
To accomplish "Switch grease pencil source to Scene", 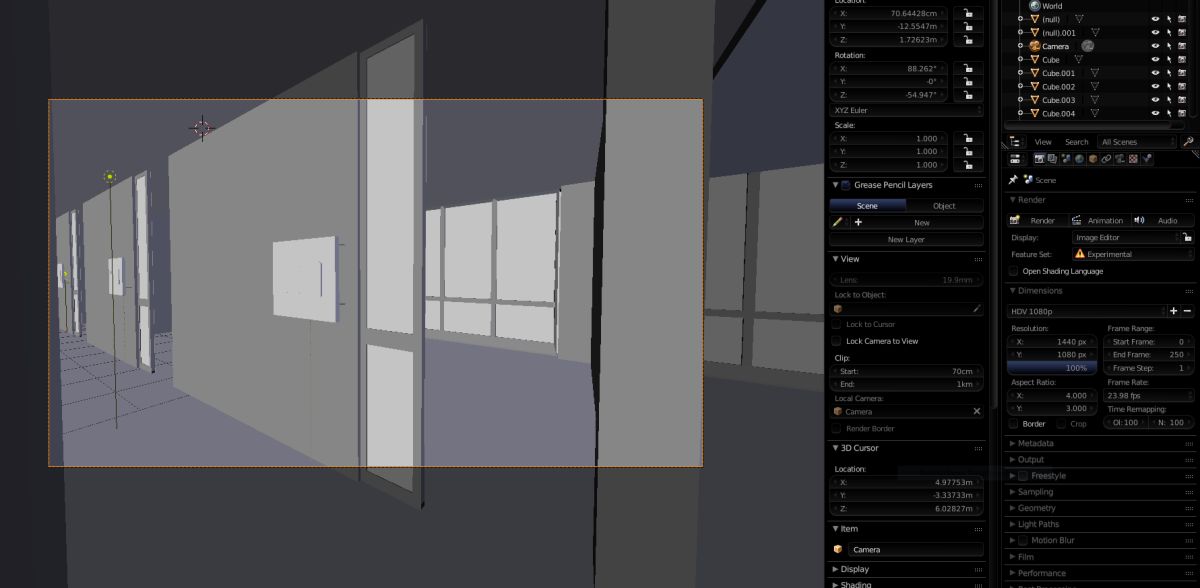I will pos(868,205).
